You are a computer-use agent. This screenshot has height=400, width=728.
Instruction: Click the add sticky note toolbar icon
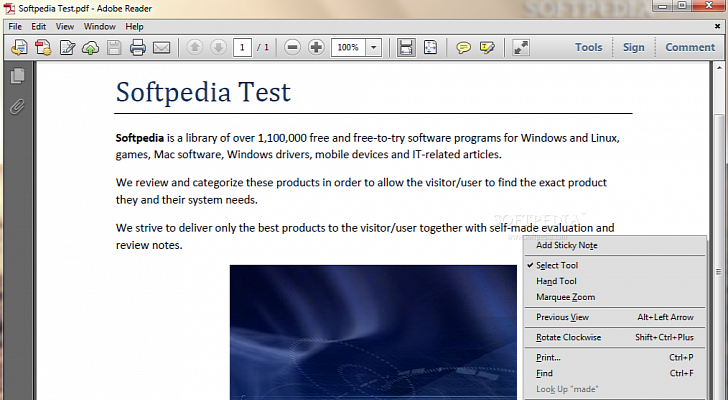(x=464, y=47)
